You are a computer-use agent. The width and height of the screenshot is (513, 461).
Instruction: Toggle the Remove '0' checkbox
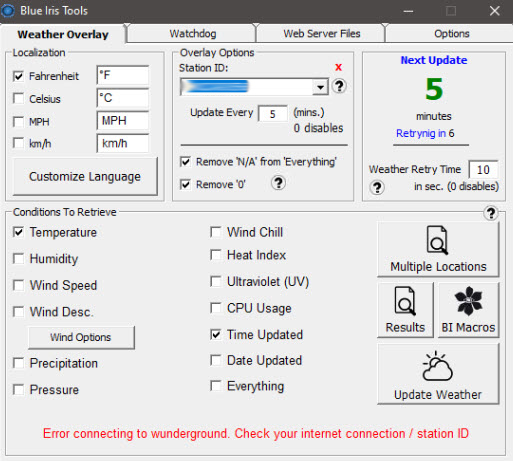(x=185, y=184)
